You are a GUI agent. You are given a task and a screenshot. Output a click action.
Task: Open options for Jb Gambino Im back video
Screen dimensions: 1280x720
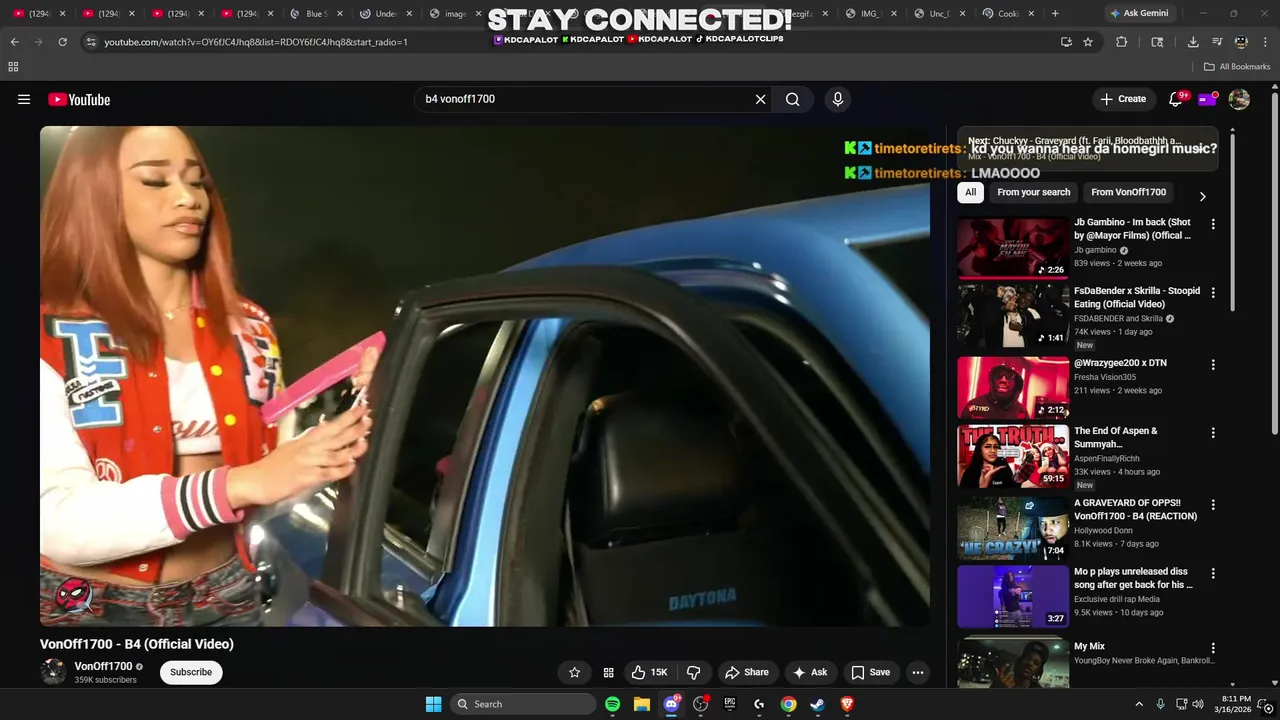1213,224
